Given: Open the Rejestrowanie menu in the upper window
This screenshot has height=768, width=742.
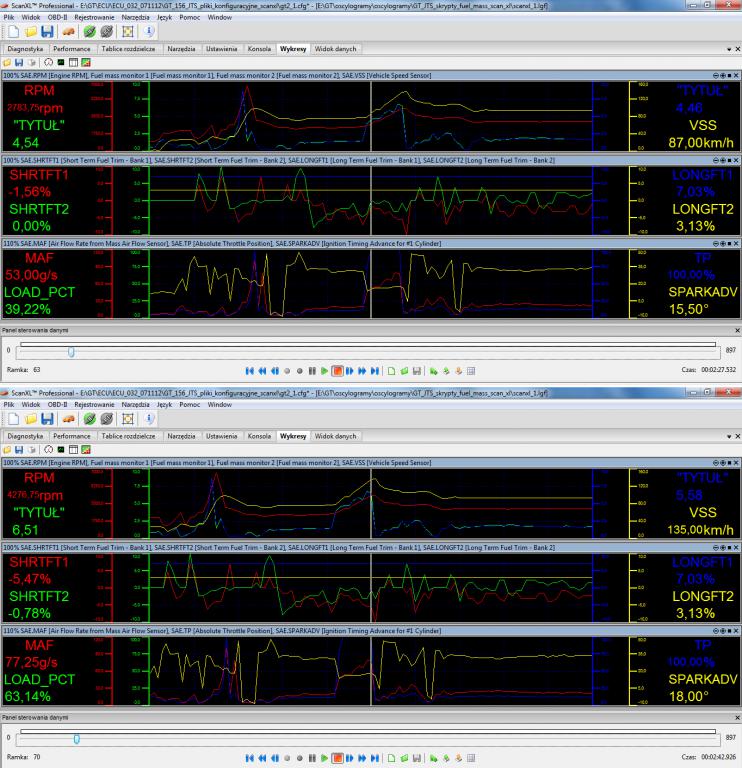Looking at the screenshot, I should 94,17.
